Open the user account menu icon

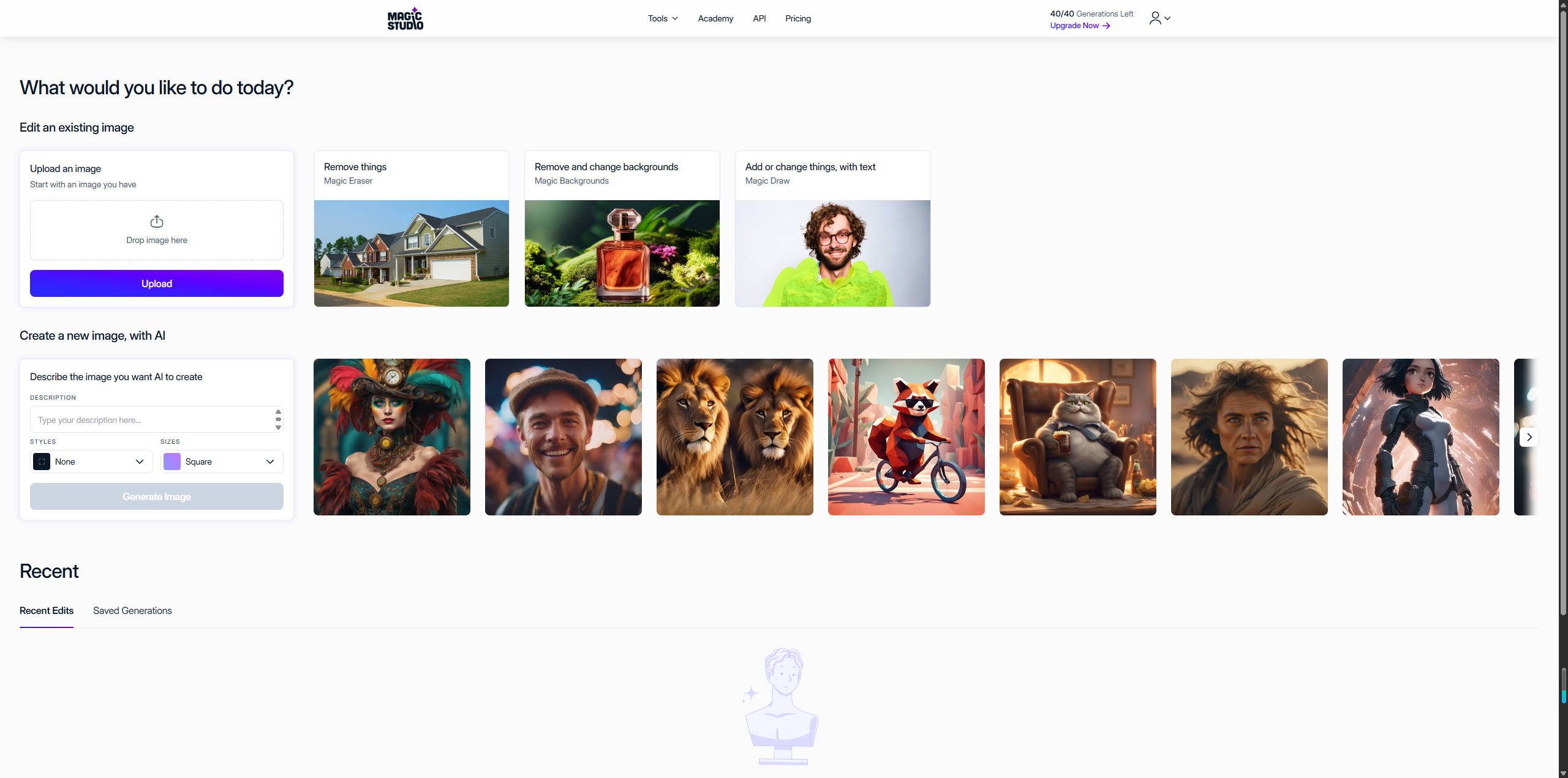1155,18
